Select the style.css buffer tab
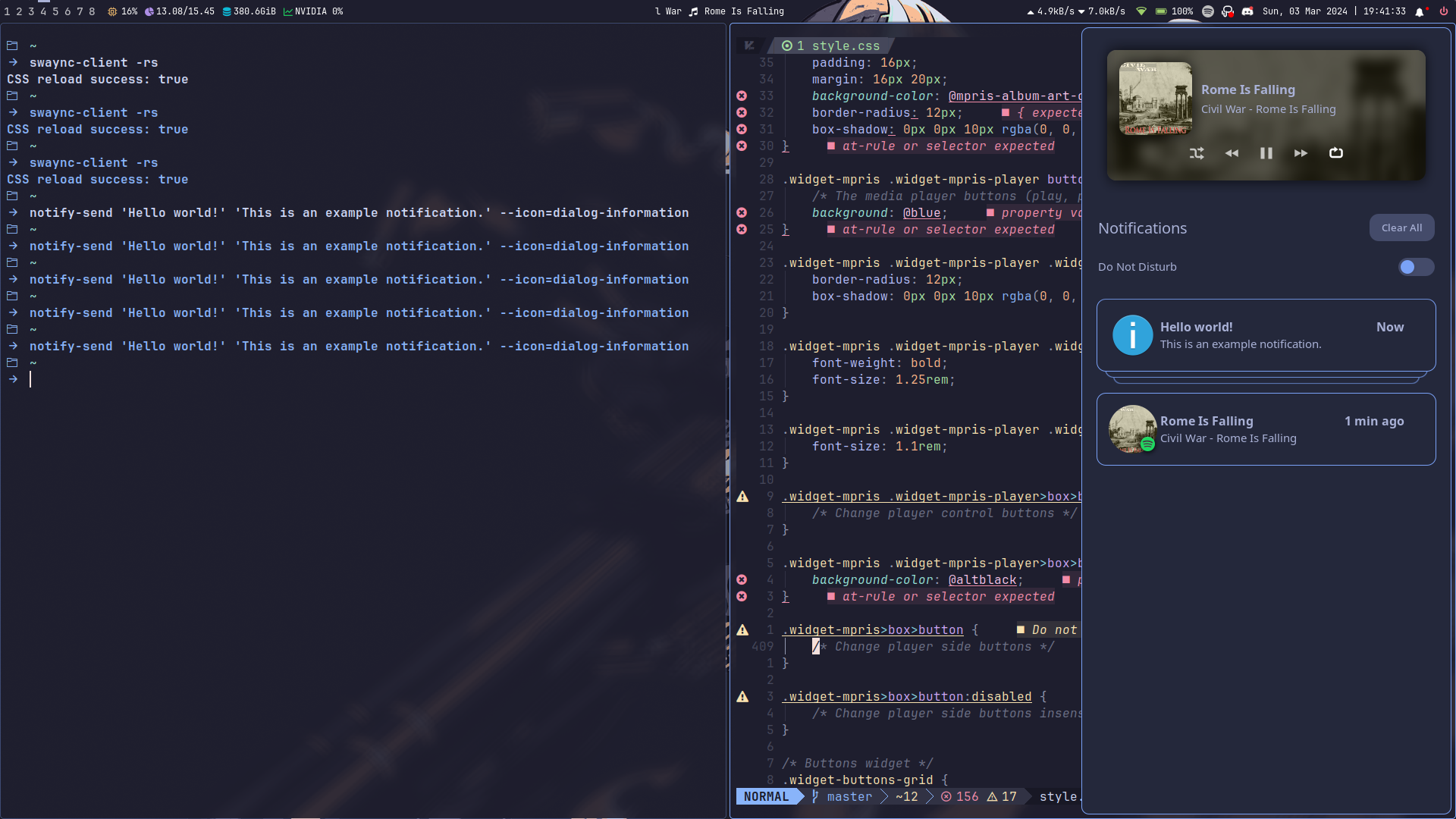Viewport: 1456px width, 819px height. [x=831, y=45]
